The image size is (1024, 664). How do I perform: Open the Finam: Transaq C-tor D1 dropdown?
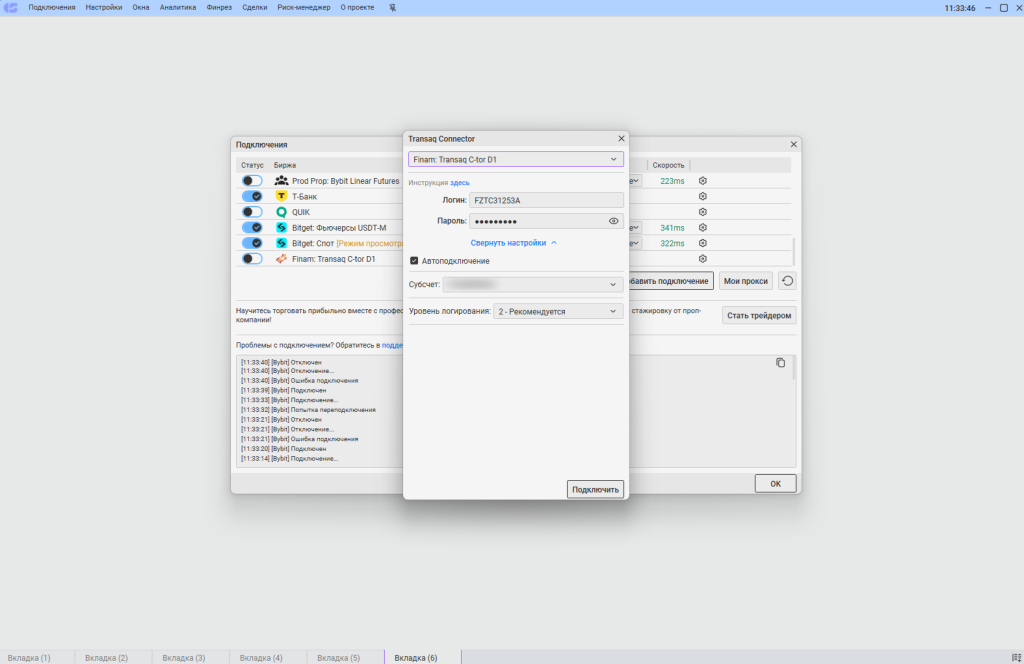click(515, 159)
